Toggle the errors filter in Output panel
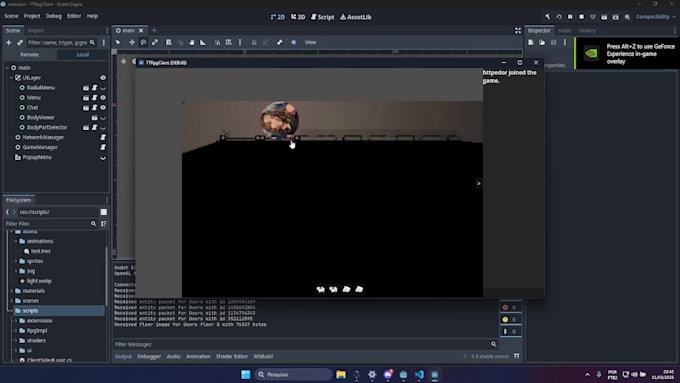This screenshot has width=680, height=383. [x=510, y=307]
